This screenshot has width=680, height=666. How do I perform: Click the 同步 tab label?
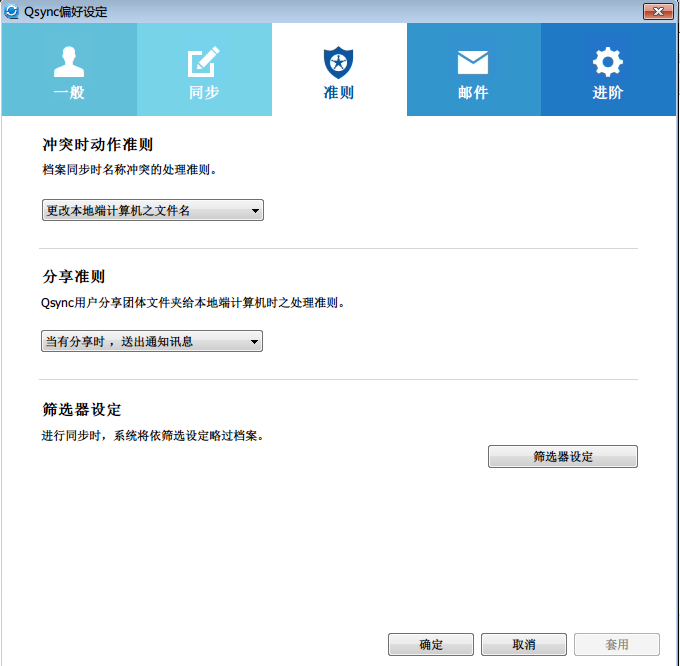point(204,92)
